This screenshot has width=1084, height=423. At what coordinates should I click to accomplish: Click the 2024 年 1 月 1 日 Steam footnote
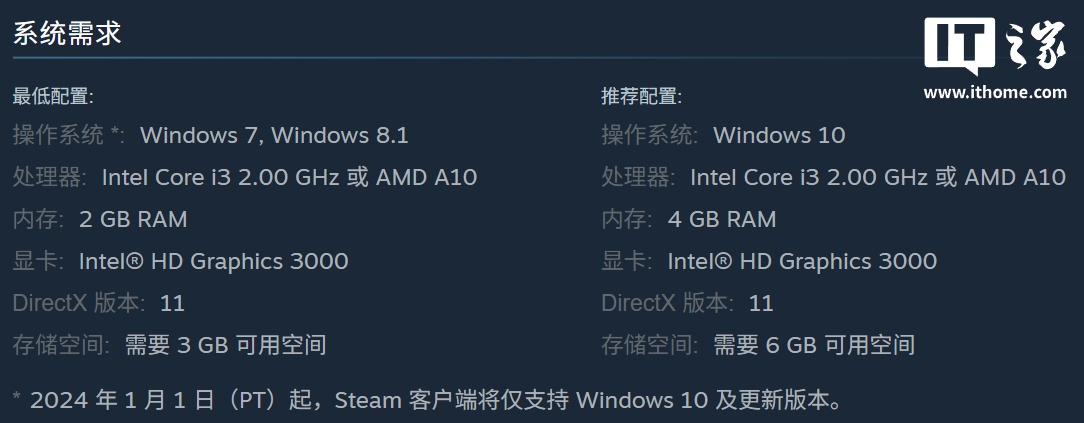point(429,400)
